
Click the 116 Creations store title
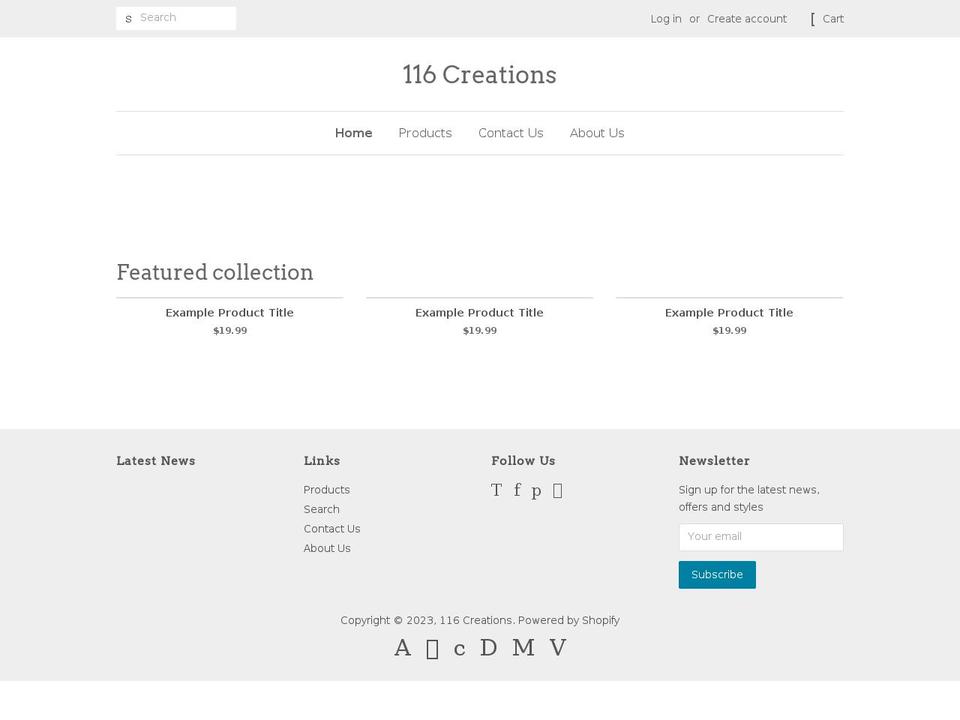[479, 75]
